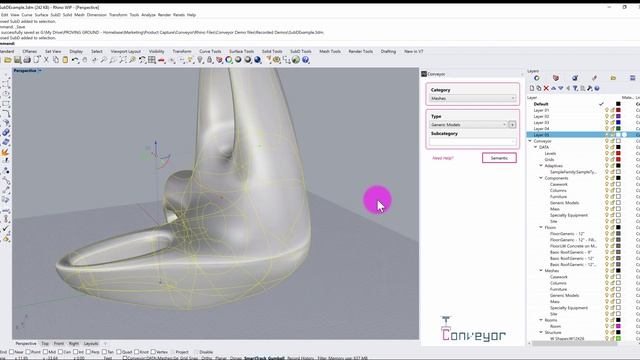Screen dimensions: 640x360
Task: Open layer tools hammer icon
Action: tap(590, 88)
